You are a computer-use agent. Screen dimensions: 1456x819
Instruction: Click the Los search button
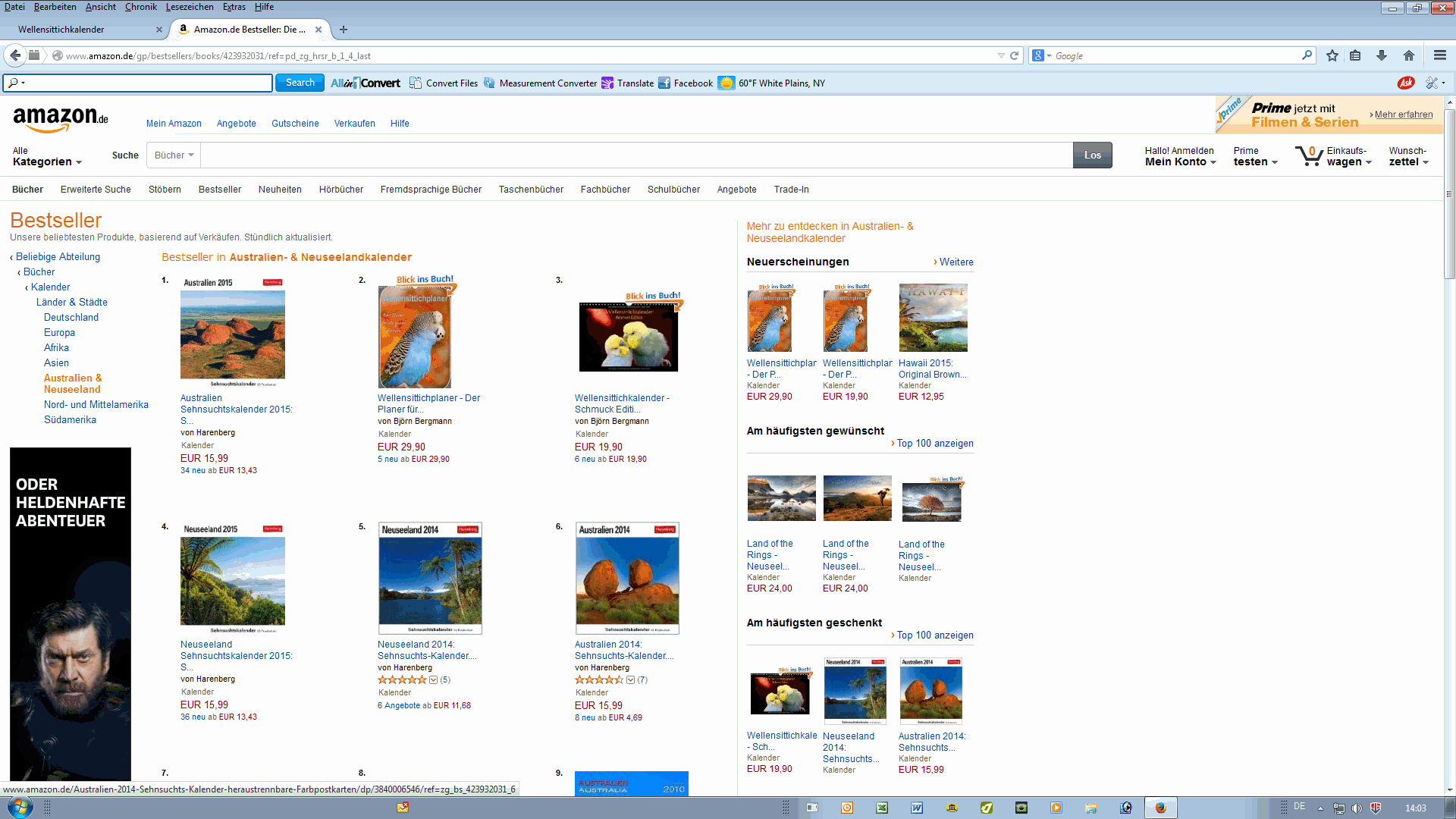[1092, 155]
